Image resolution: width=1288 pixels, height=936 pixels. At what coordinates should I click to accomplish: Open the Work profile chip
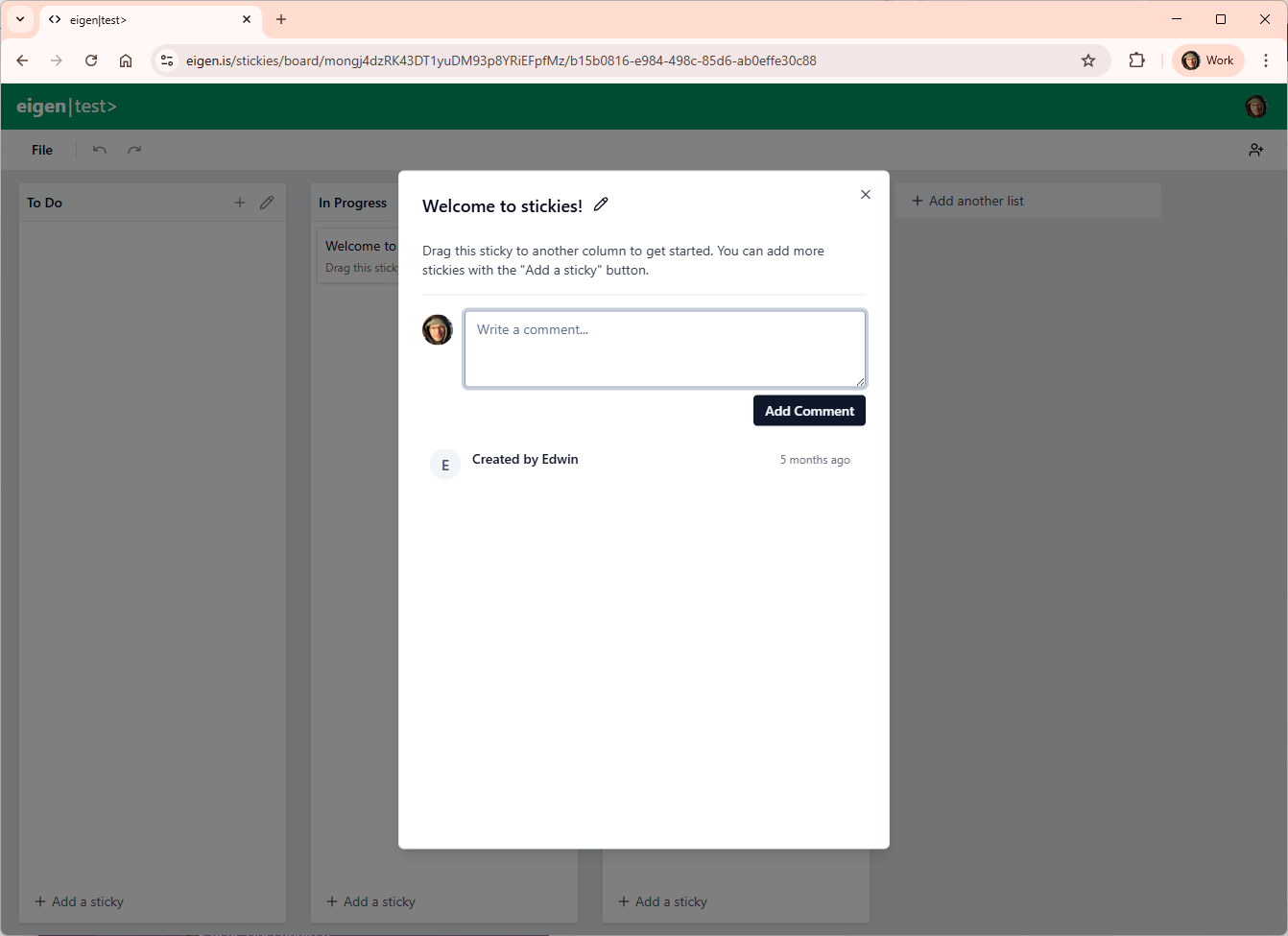coord(1208,60)
